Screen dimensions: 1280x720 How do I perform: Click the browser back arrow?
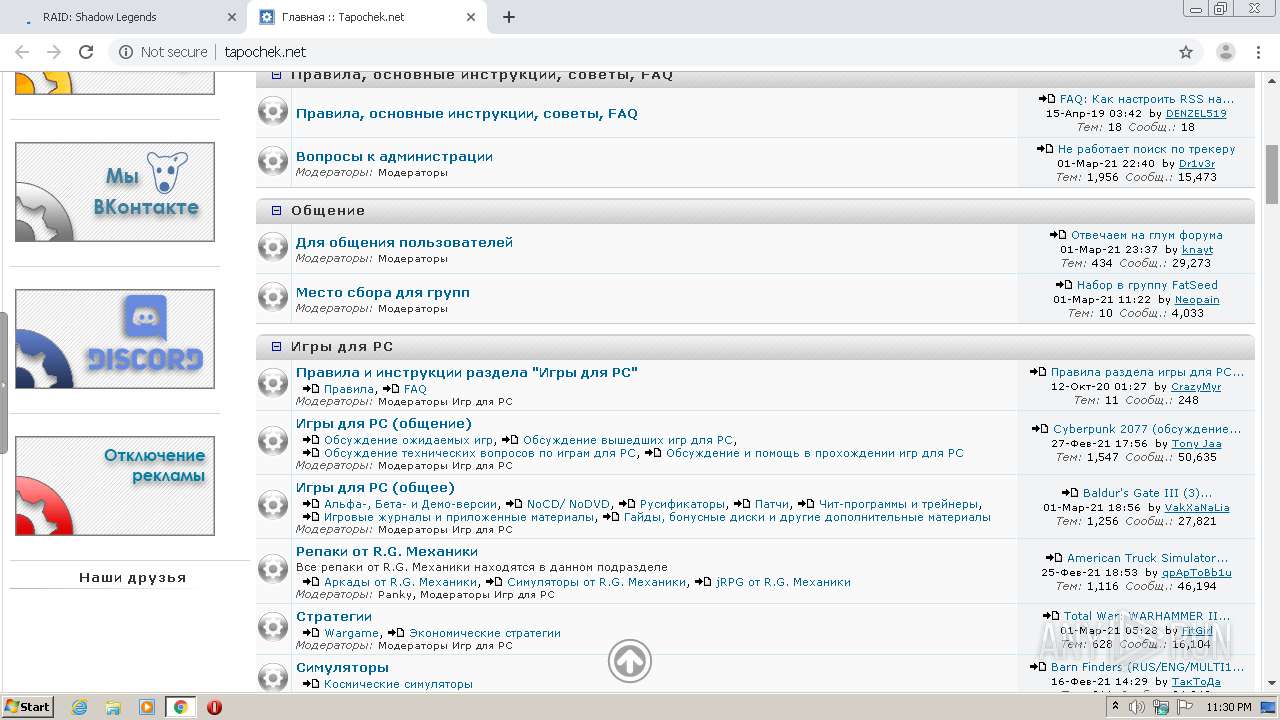pyautogui.click(x=22, y=52)
